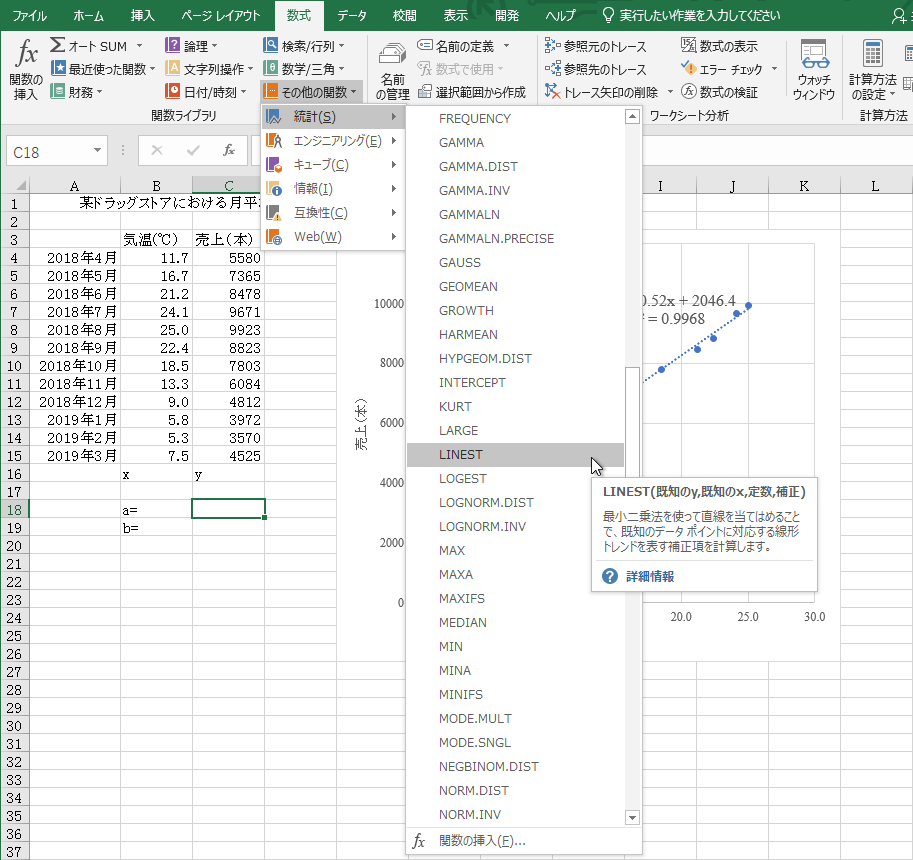
Task: Click the AutoSum sigma icon
Action: (x=58, y=45)
